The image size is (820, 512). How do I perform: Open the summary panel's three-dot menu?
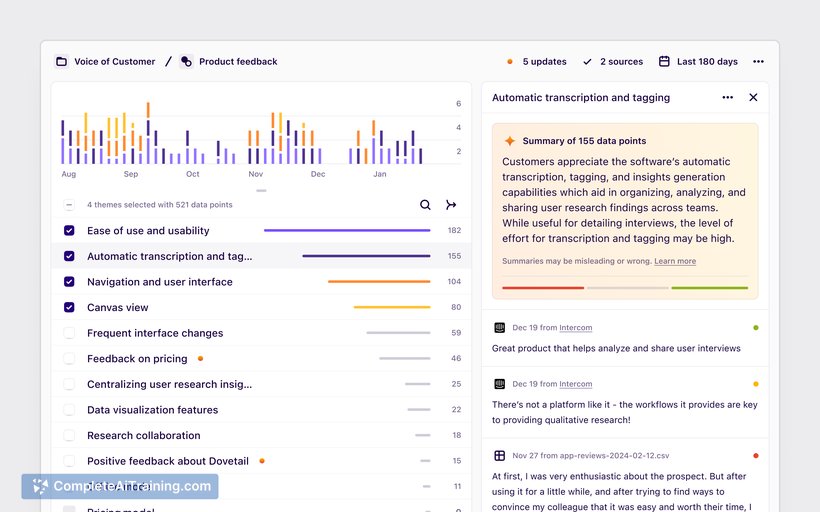click(x=727, y=98)
